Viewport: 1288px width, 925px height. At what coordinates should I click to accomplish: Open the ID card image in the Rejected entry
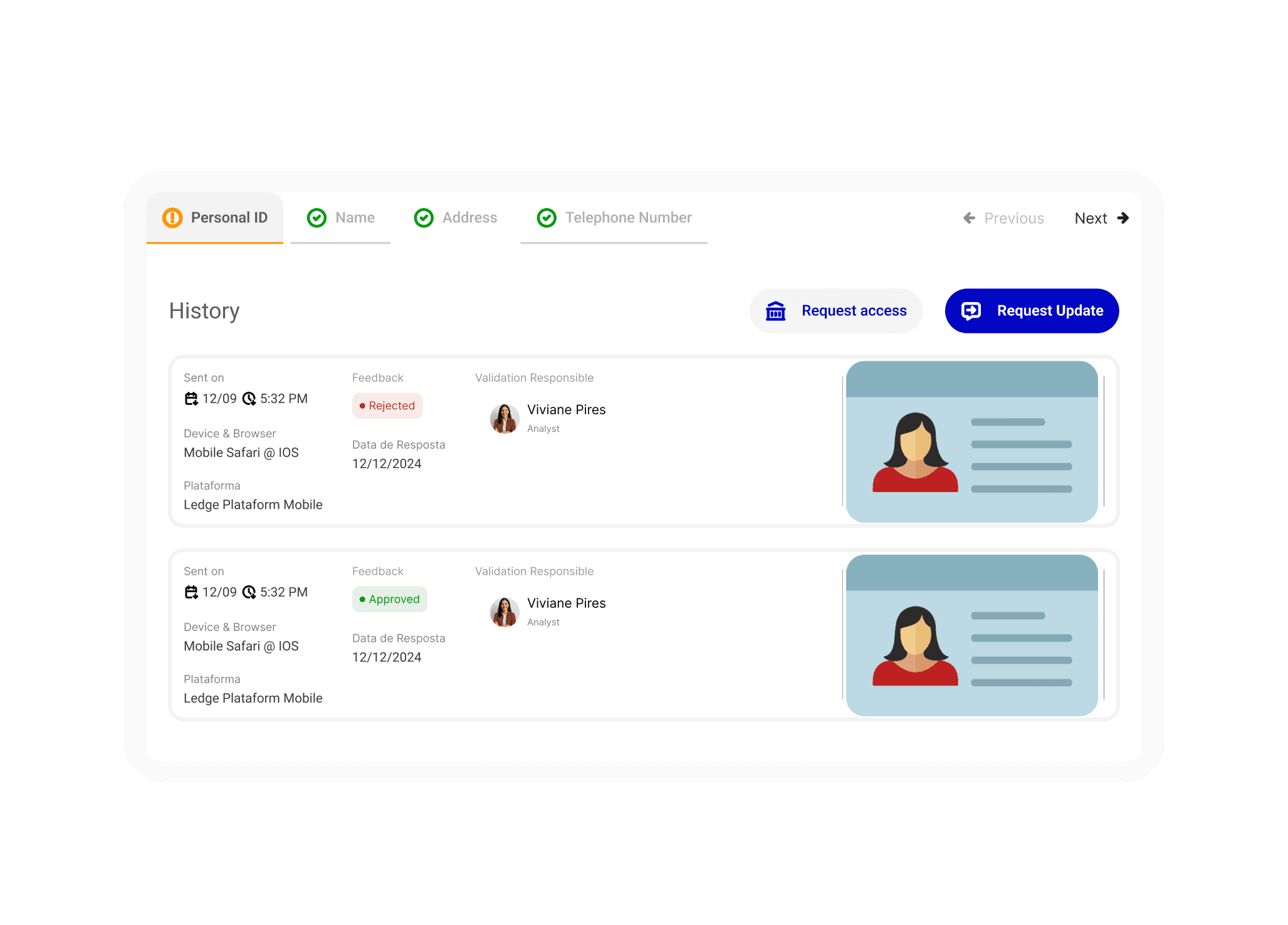971,441
